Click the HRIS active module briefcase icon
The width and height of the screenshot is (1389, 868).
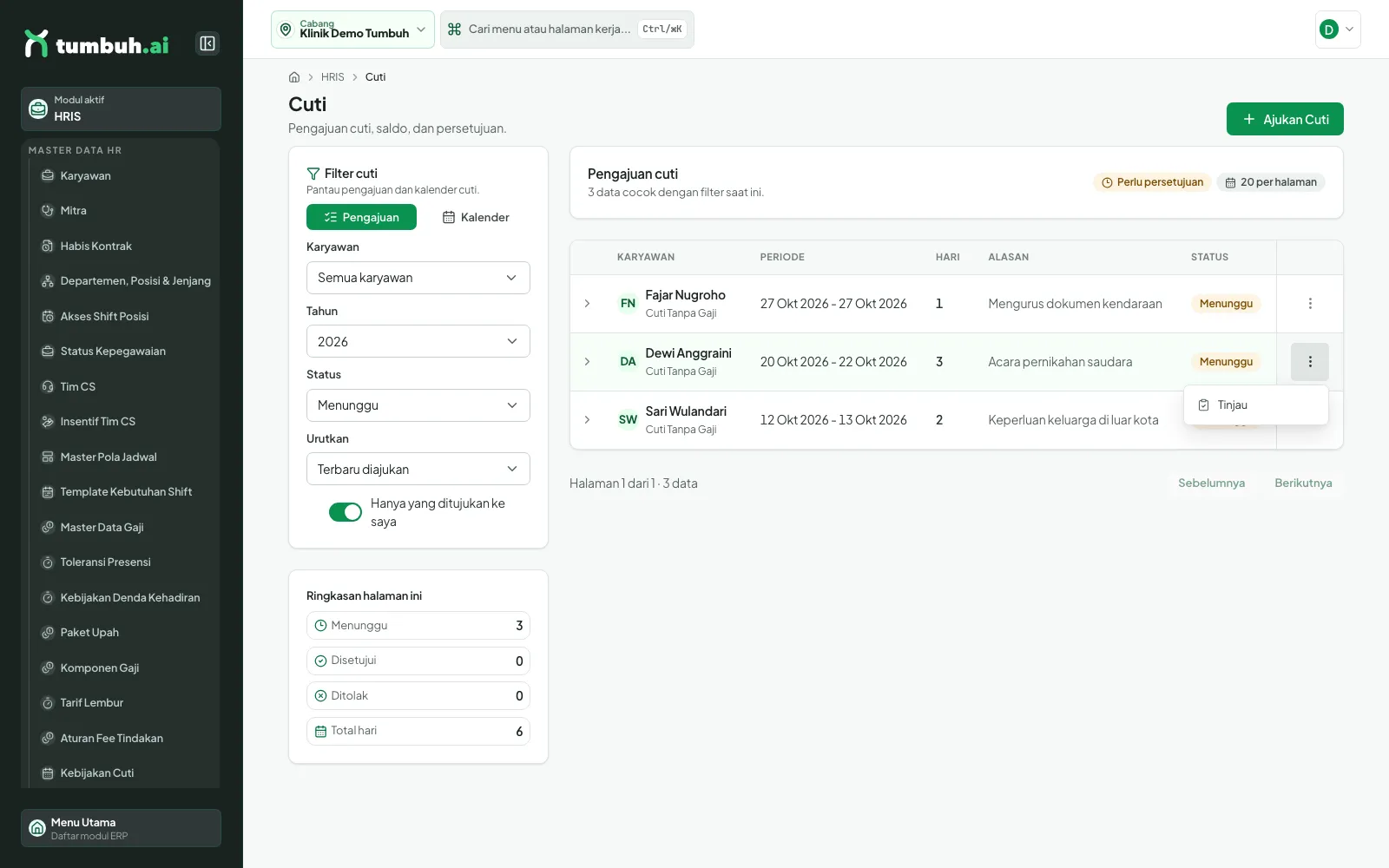click(38, 108)
